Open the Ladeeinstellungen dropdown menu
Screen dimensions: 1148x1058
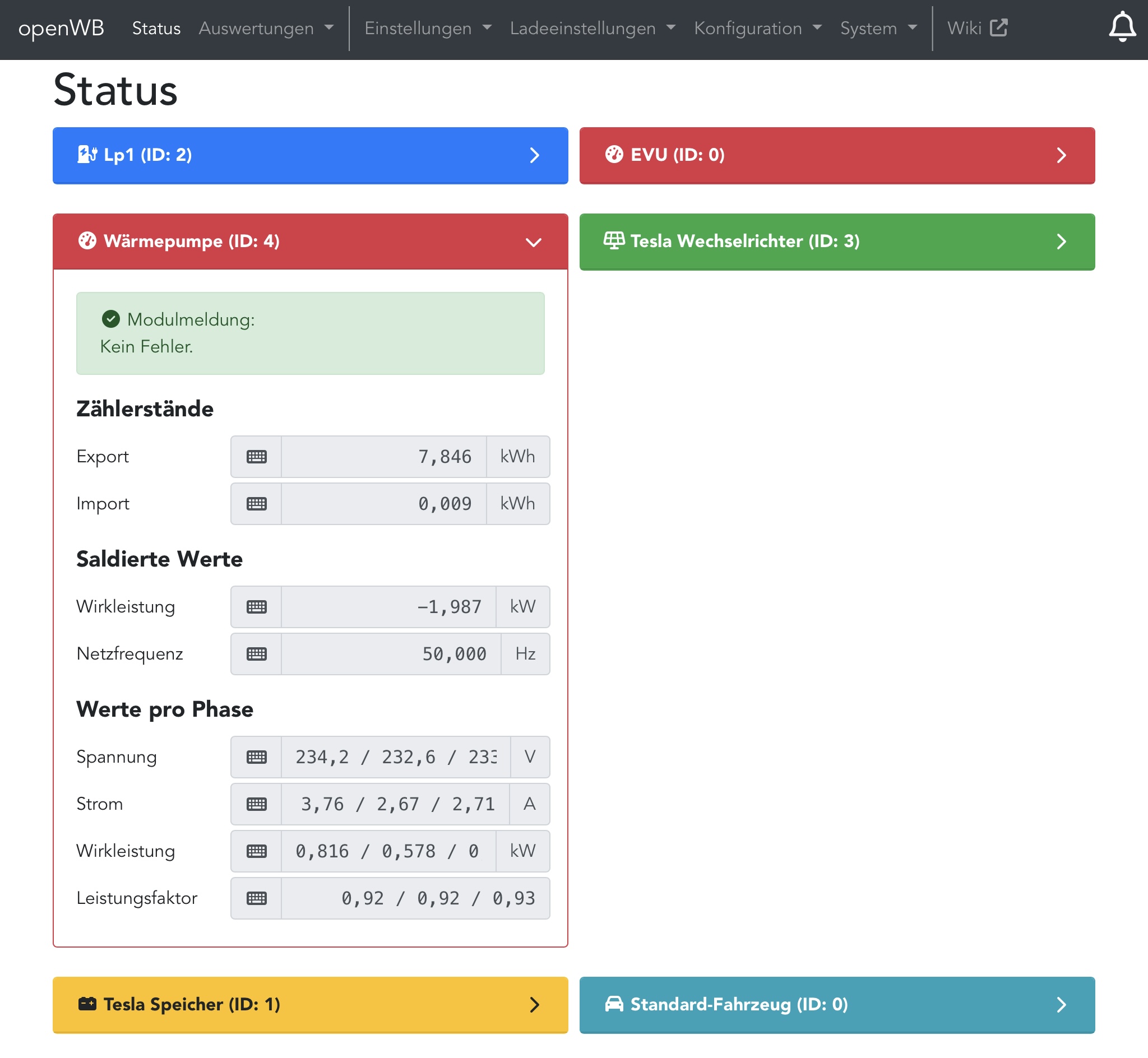click(592, 28)
